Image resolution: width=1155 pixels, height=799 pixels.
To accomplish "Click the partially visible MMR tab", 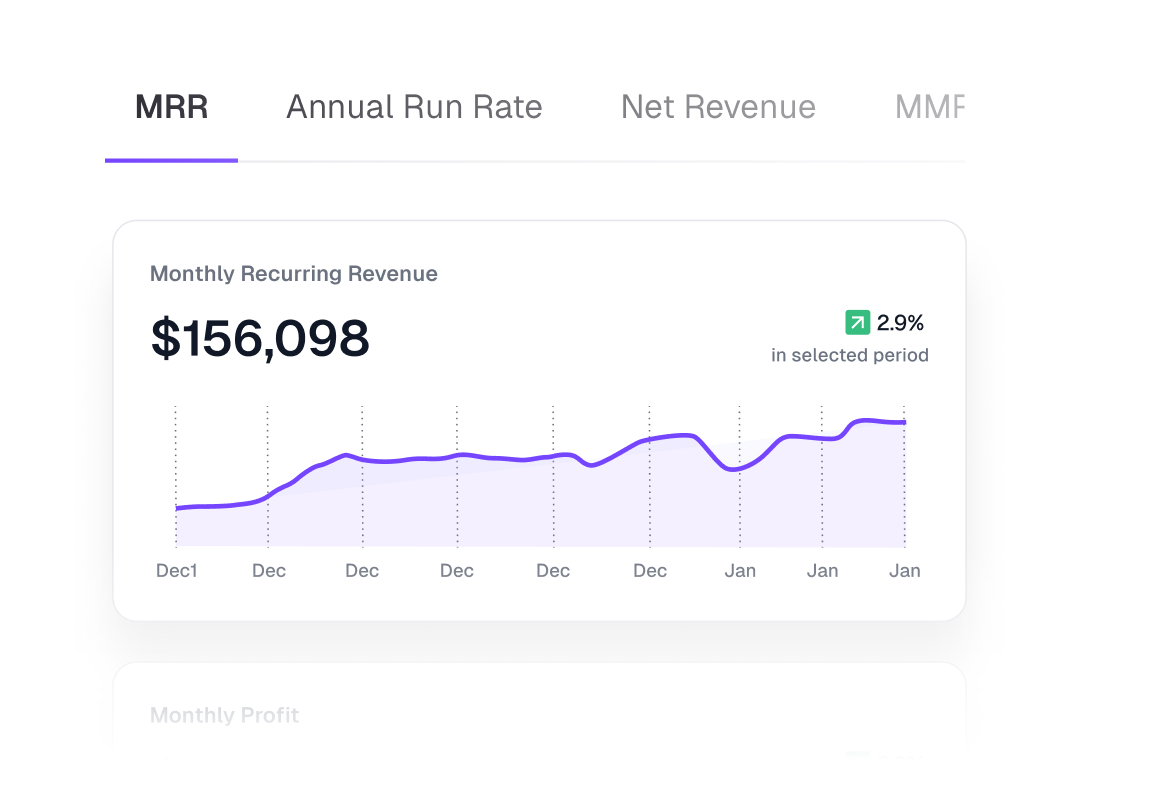I will pos(929,107).
